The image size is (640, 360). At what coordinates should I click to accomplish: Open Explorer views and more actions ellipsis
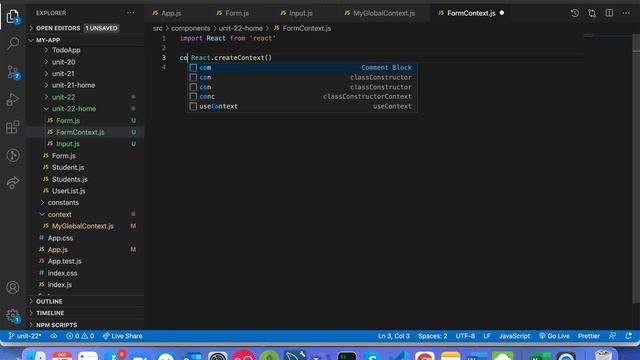(131, 13)
